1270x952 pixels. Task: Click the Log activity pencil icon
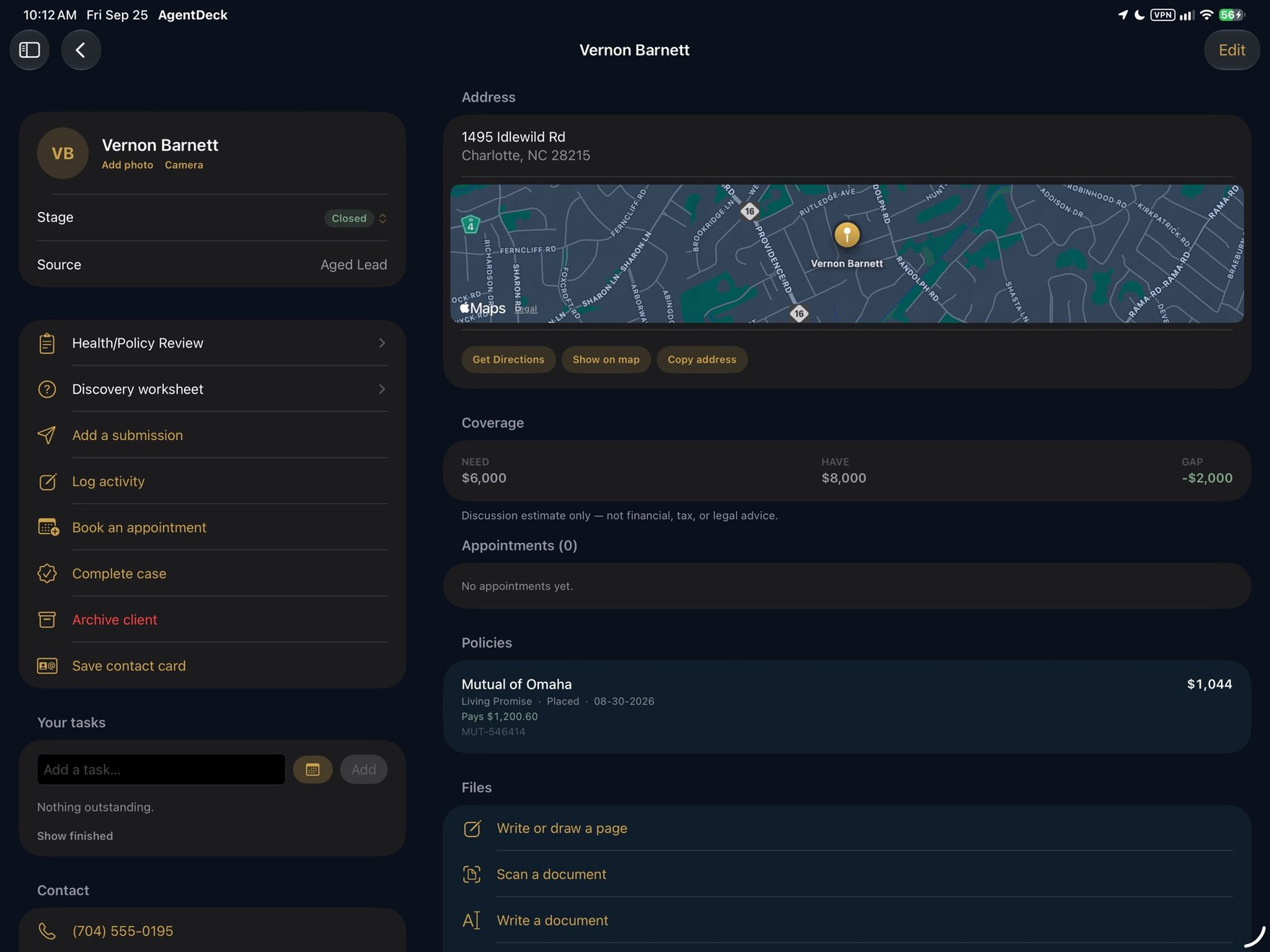coord(47,482)
